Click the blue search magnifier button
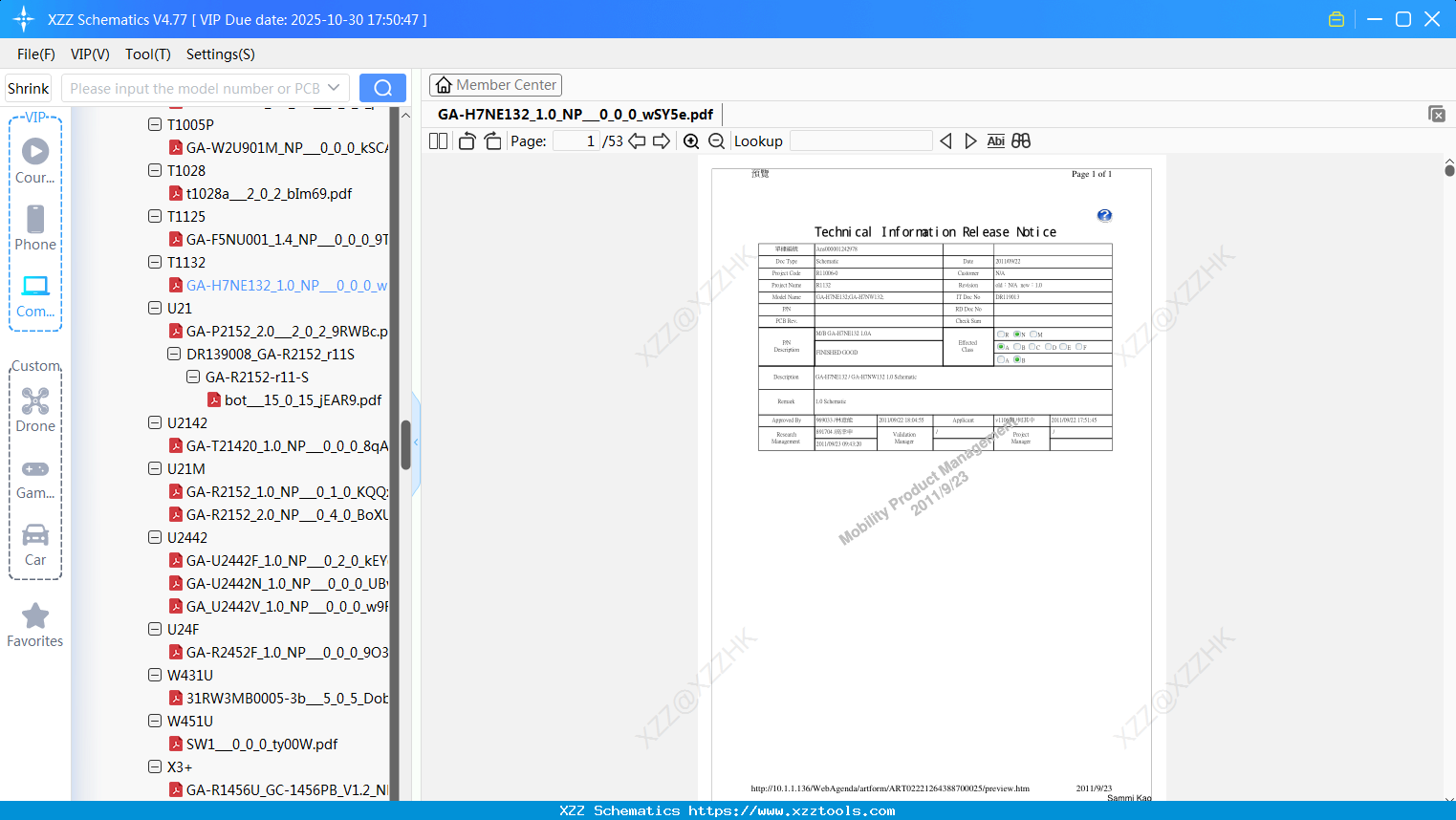The height and width of the screenshot is (820, 1456). (x=382, y=88)
